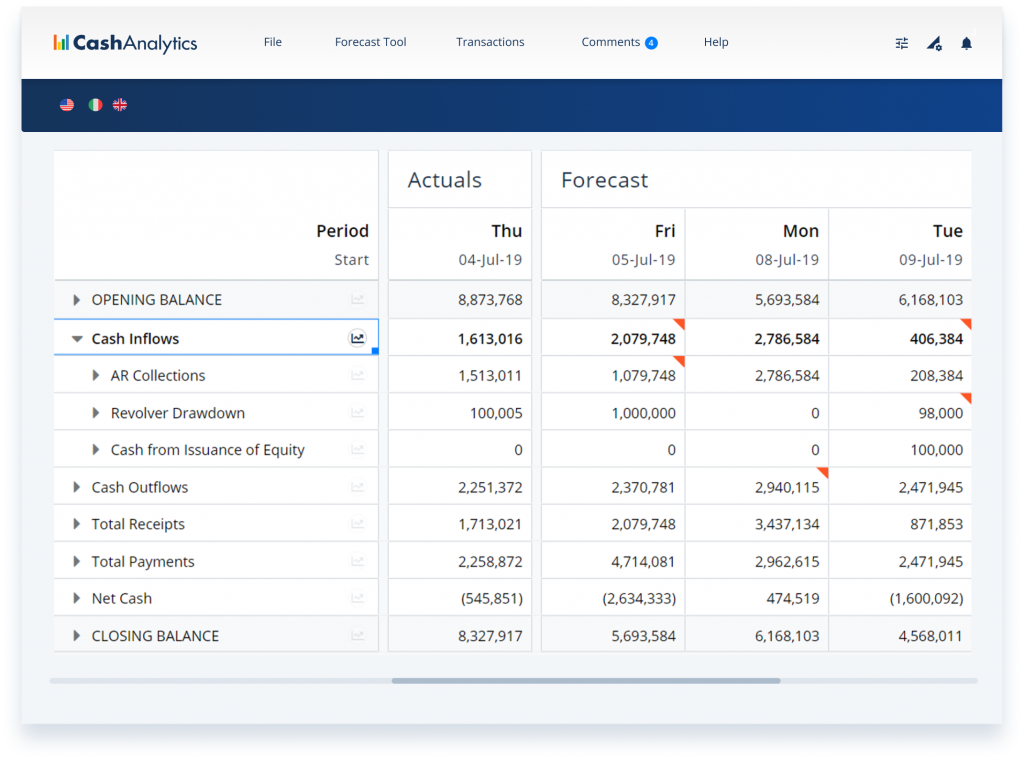Select the United States flag icon

pos(67,104)
